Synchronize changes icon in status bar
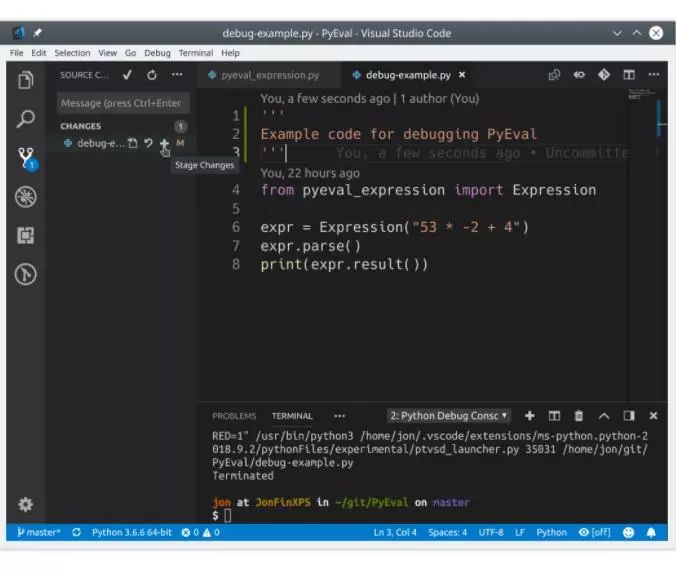This screenshot has width=676, height=570. point(76,532)
